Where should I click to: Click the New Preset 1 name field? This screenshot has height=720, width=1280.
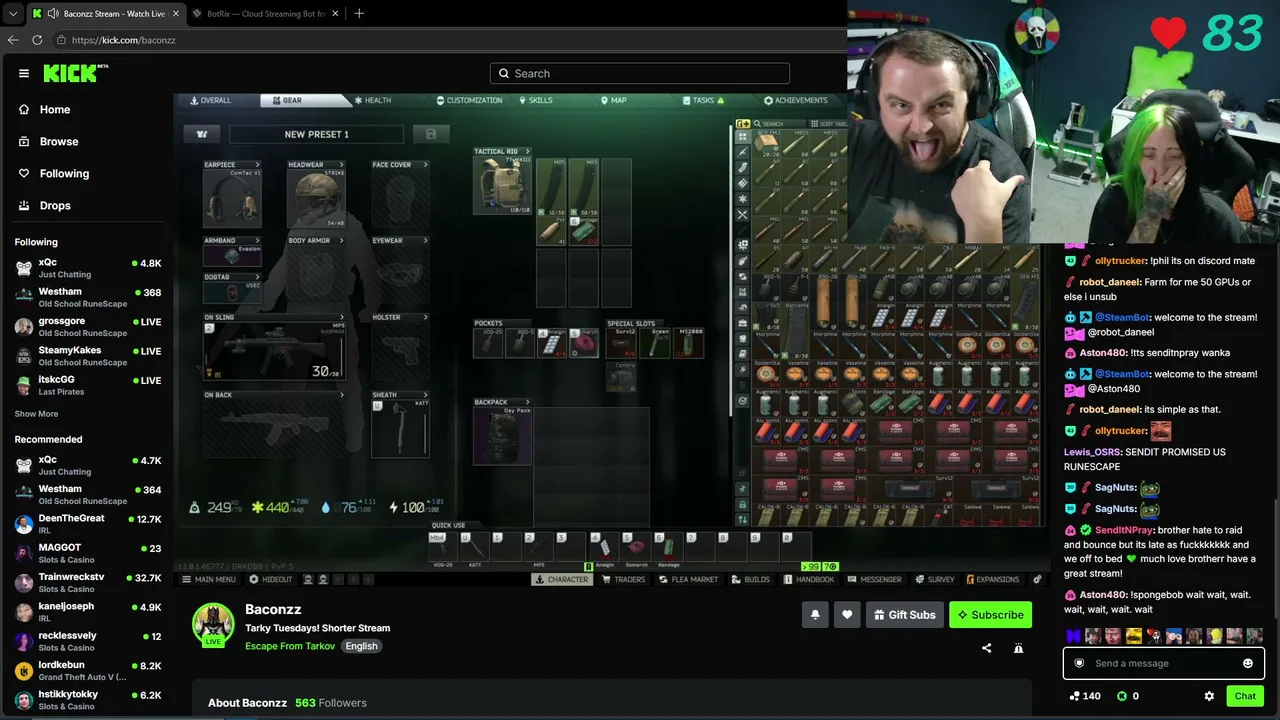click(316, 134)
